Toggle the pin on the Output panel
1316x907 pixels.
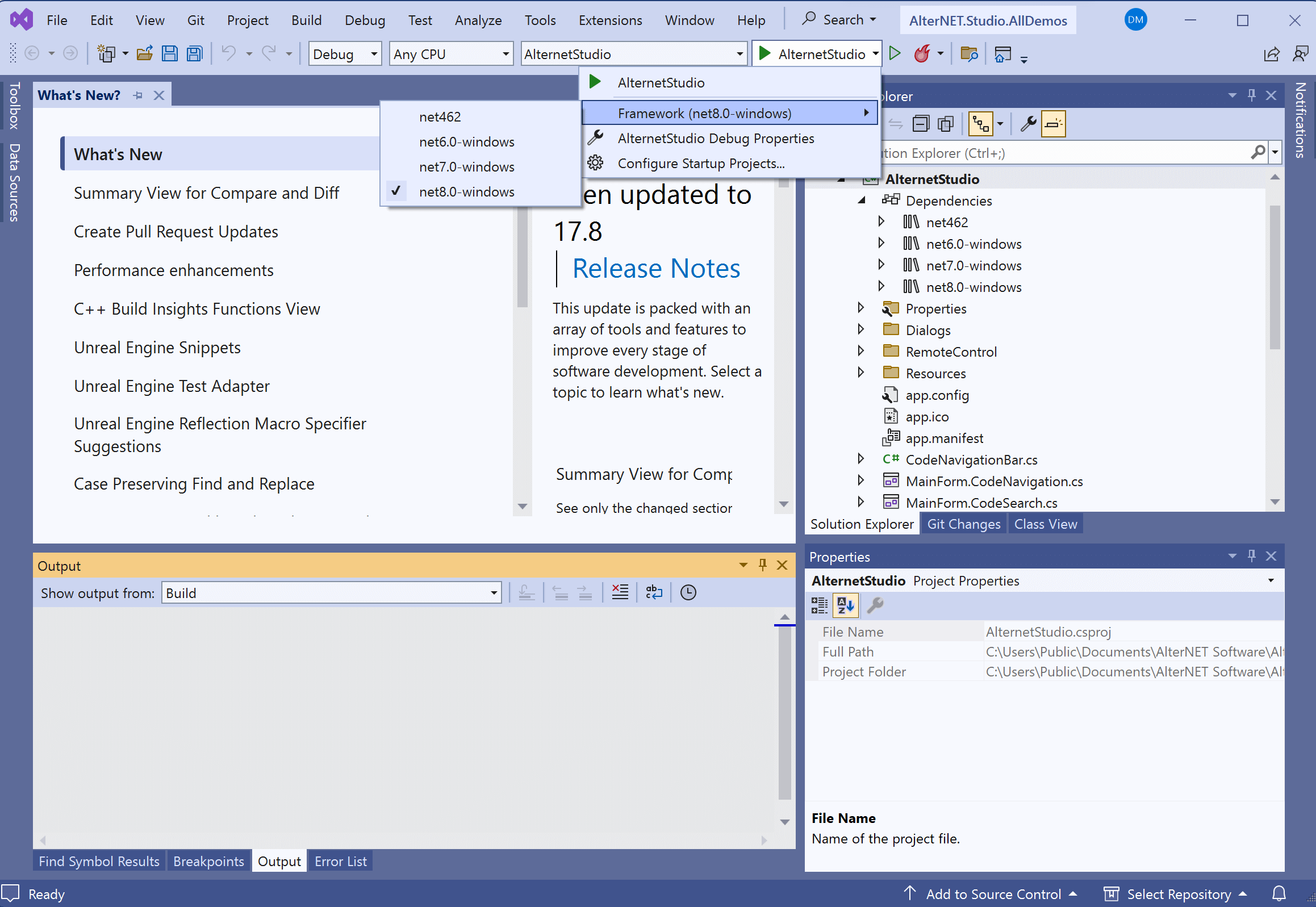pos(762,565)
